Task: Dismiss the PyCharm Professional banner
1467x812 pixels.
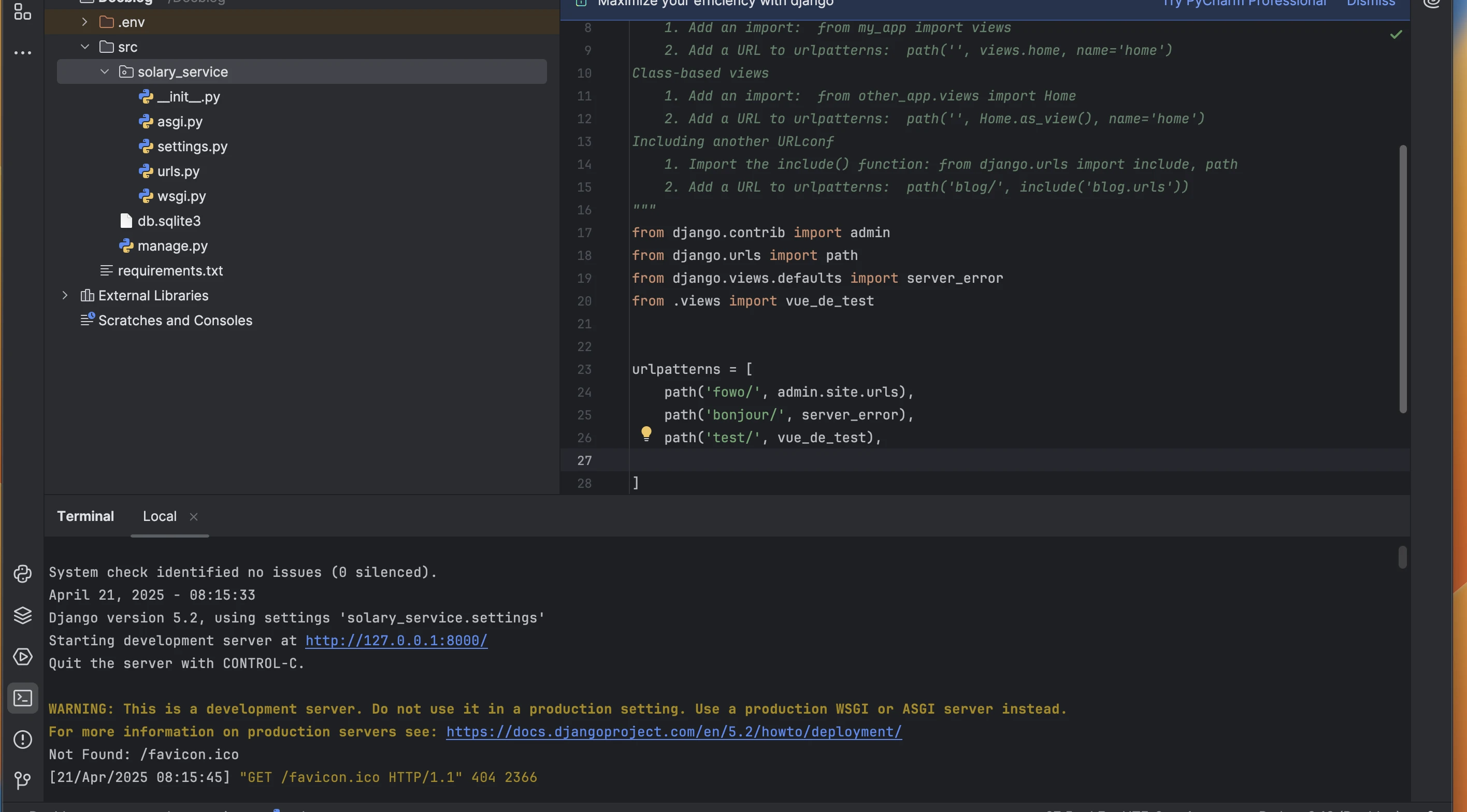Action: (1370, 4)
